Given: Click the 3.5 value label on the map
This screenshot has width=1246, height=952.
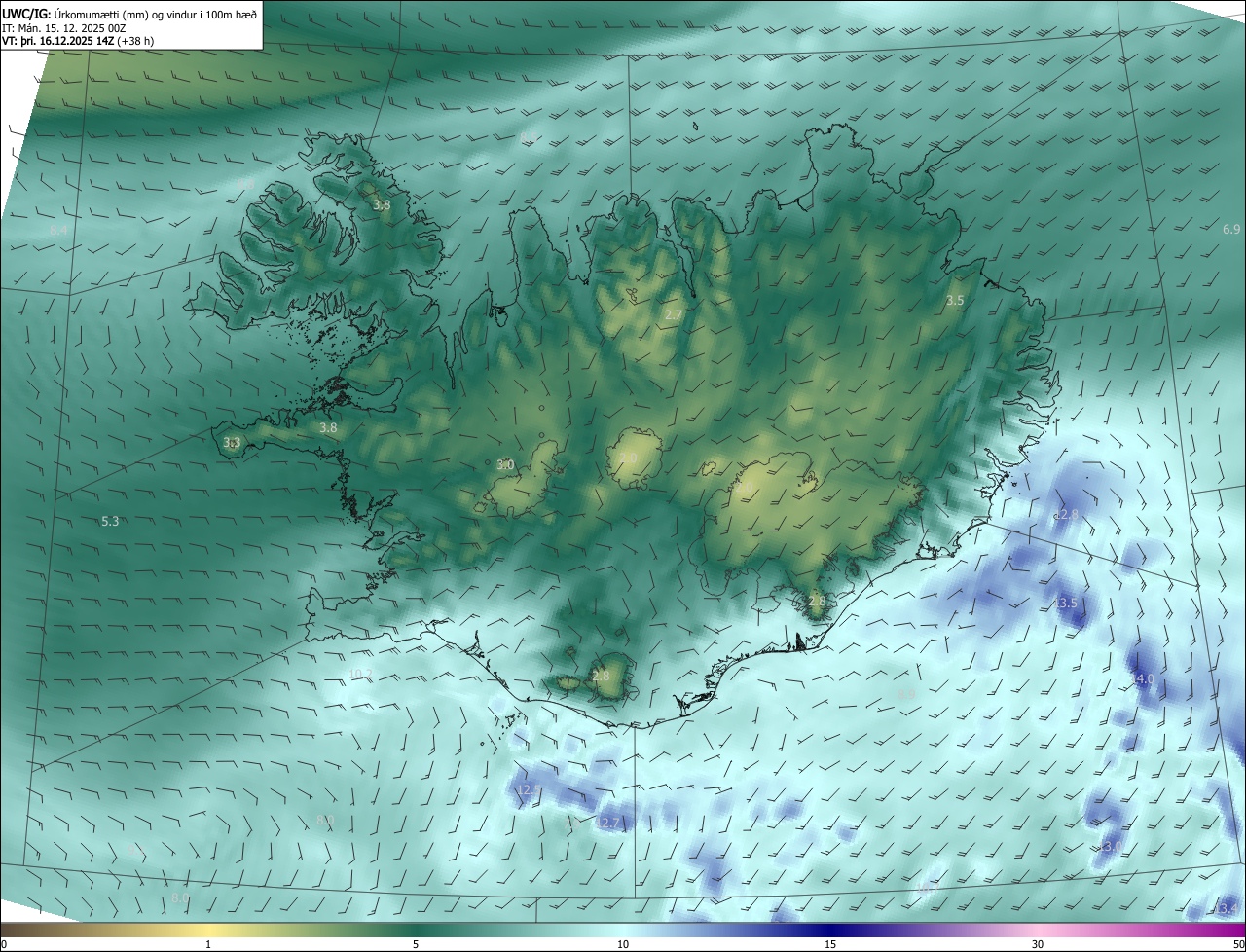Looking at the screenshot, I should (955, 301).
